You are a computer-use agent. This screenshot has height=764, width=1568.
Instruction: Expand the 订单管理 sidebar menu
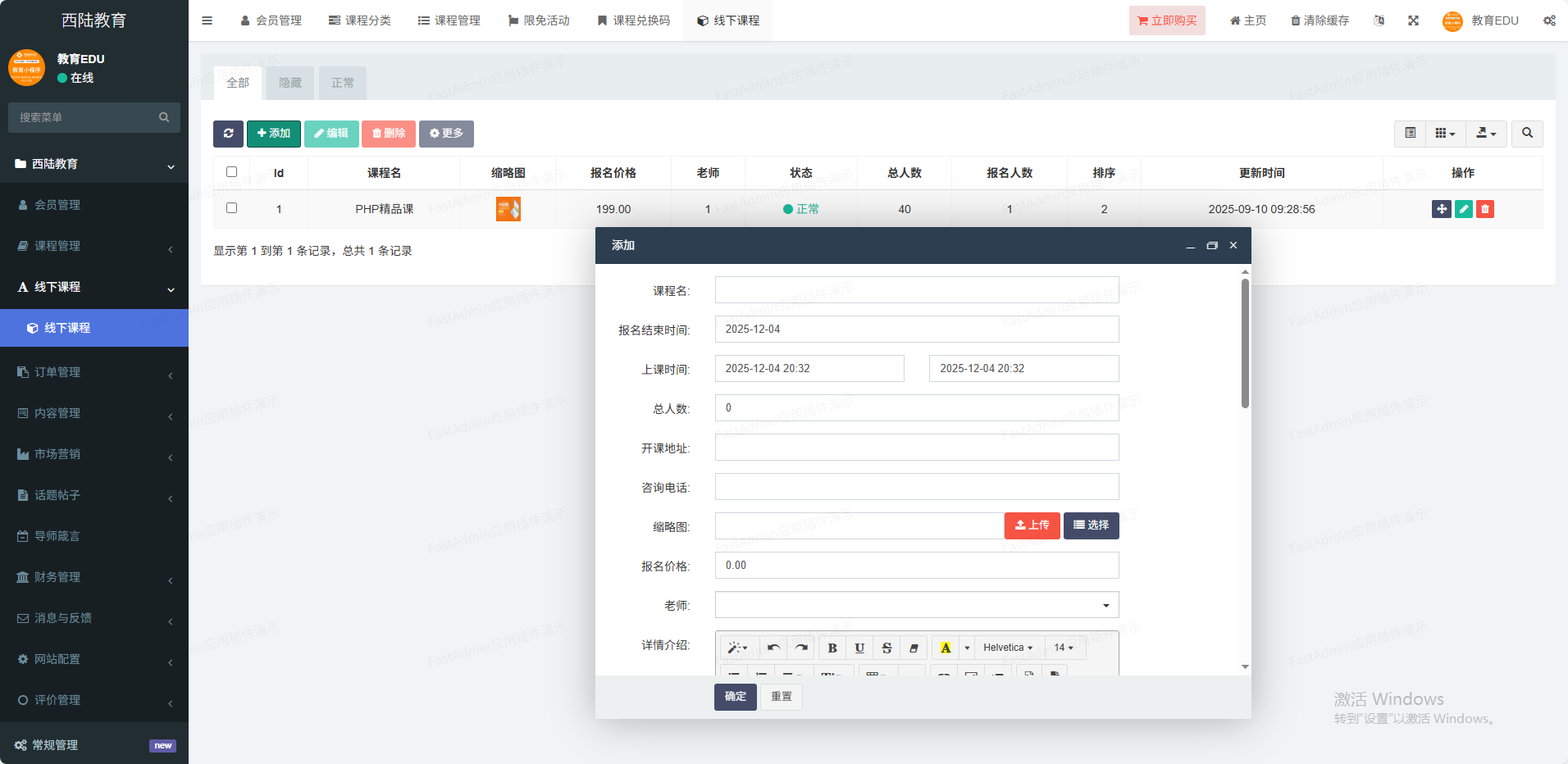coord(93,372)
